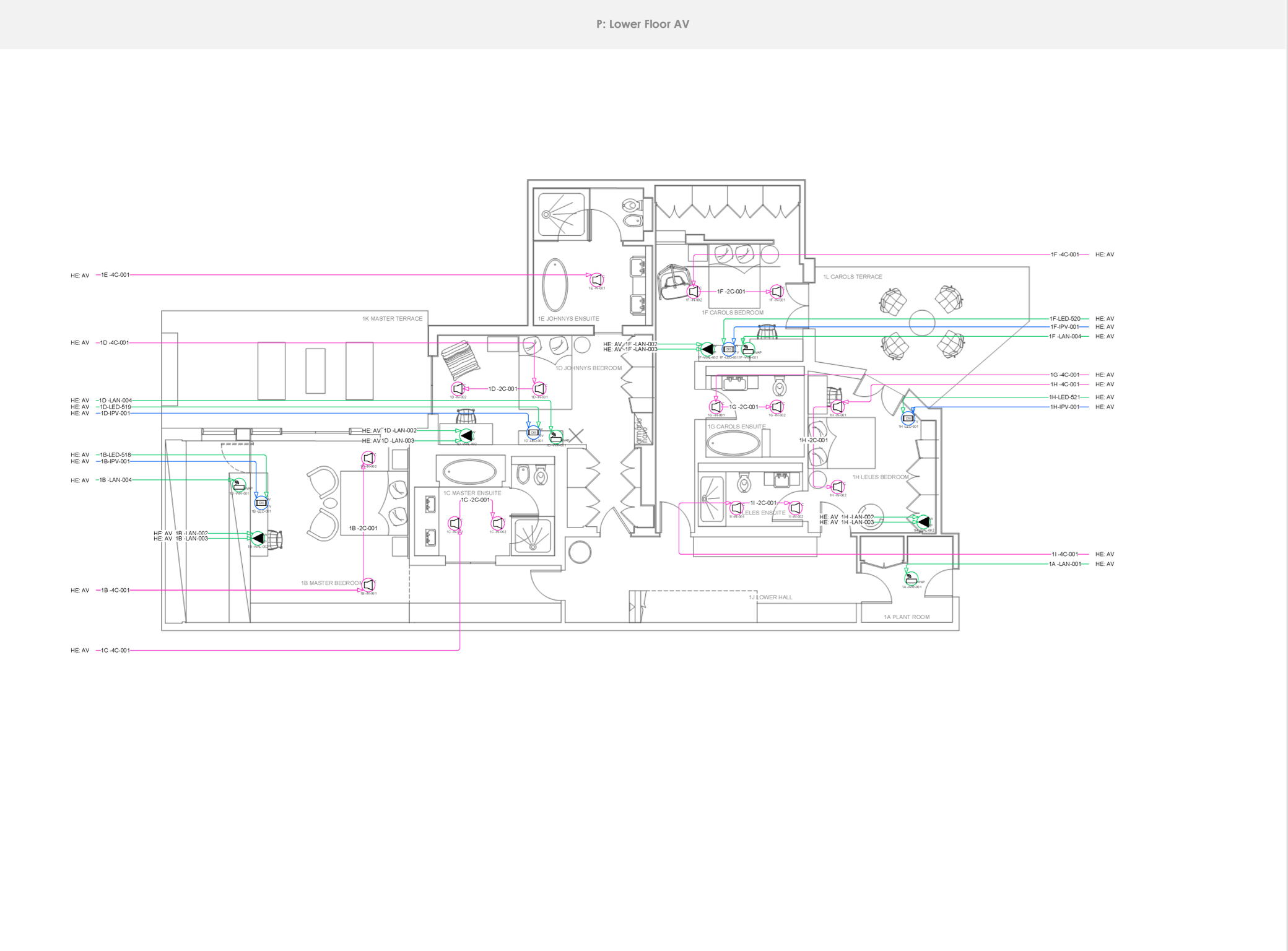Select speaker 1G-IN-002 in Carols Ensuite
This screenshot has height=951, width=1288.
777,407
